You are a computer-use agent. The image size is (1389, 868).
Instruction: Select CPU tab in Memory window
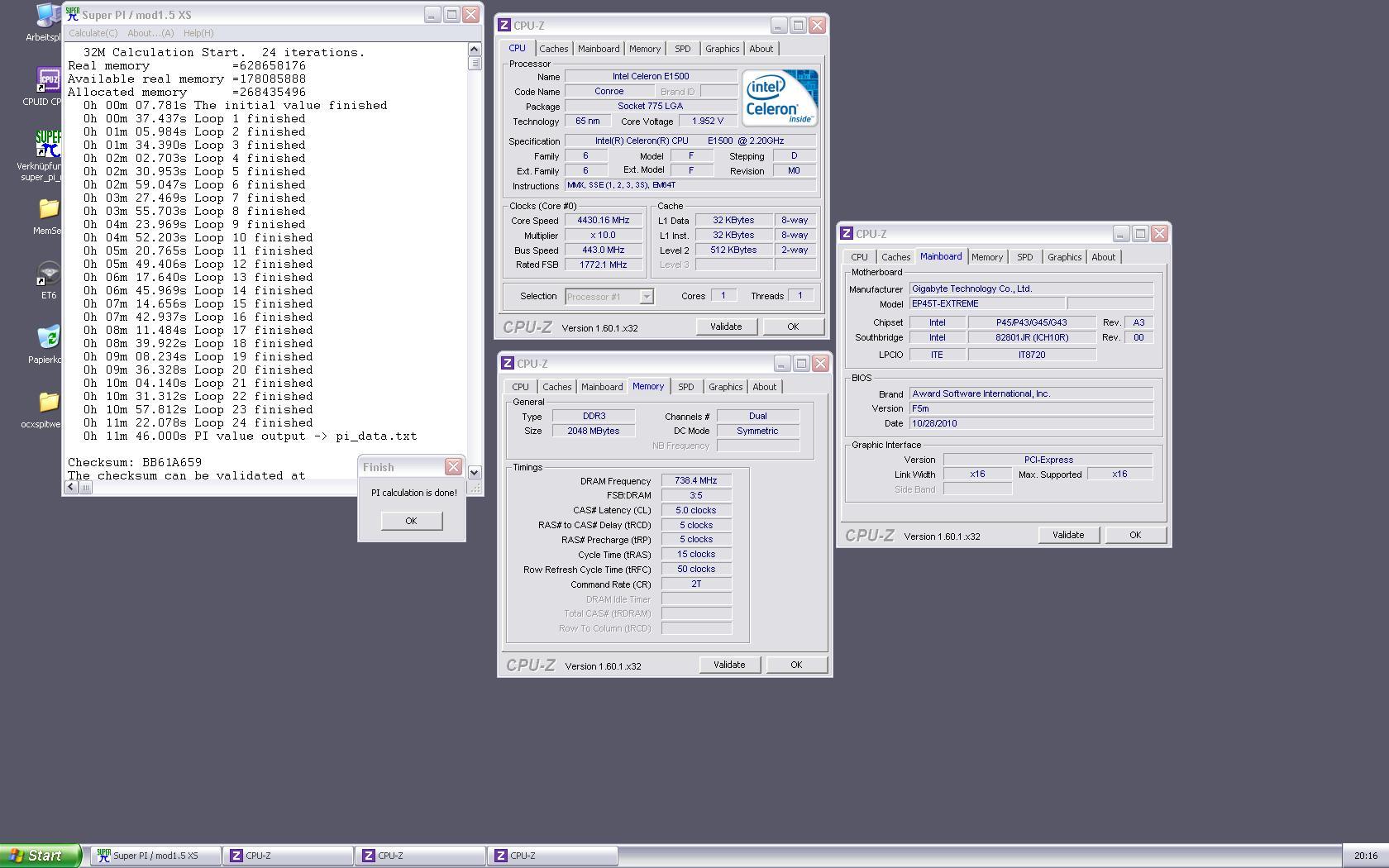pos(520,387)
